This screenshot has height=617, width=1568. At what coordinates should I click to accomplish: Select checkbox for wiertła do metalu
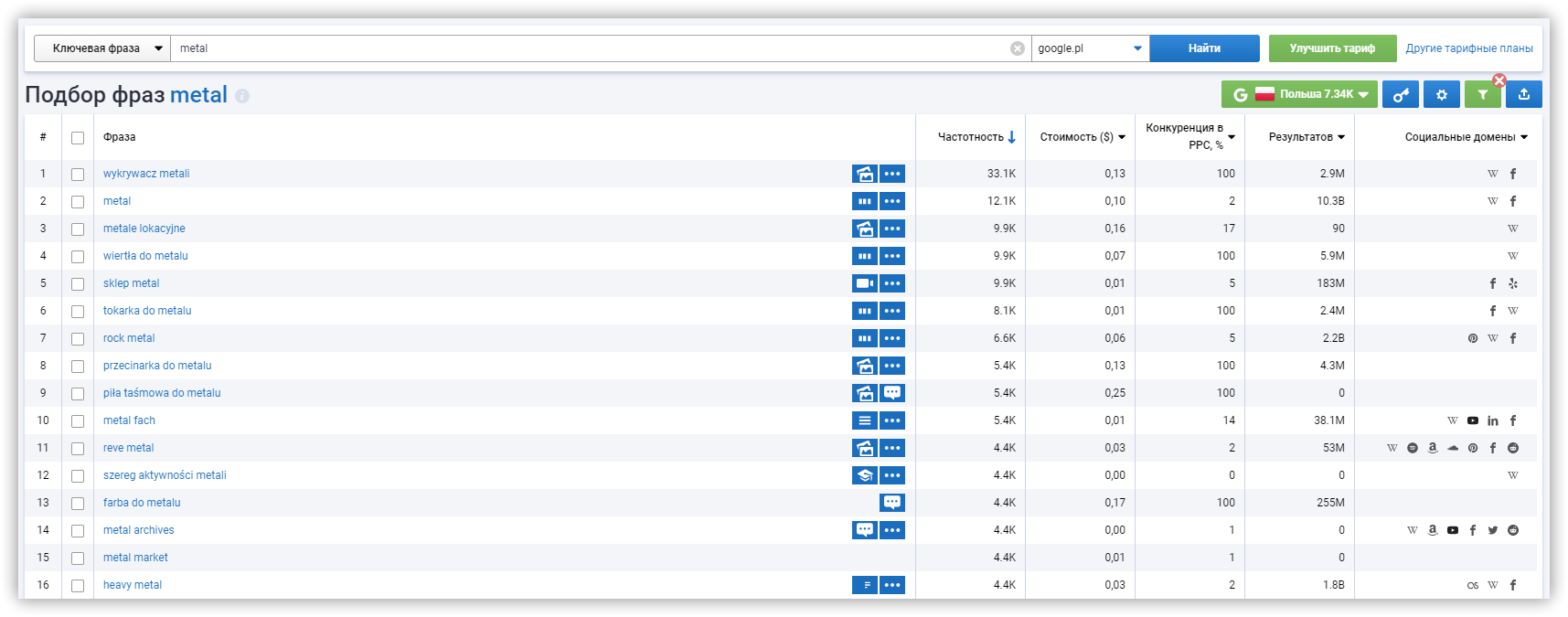click(78, 257)
